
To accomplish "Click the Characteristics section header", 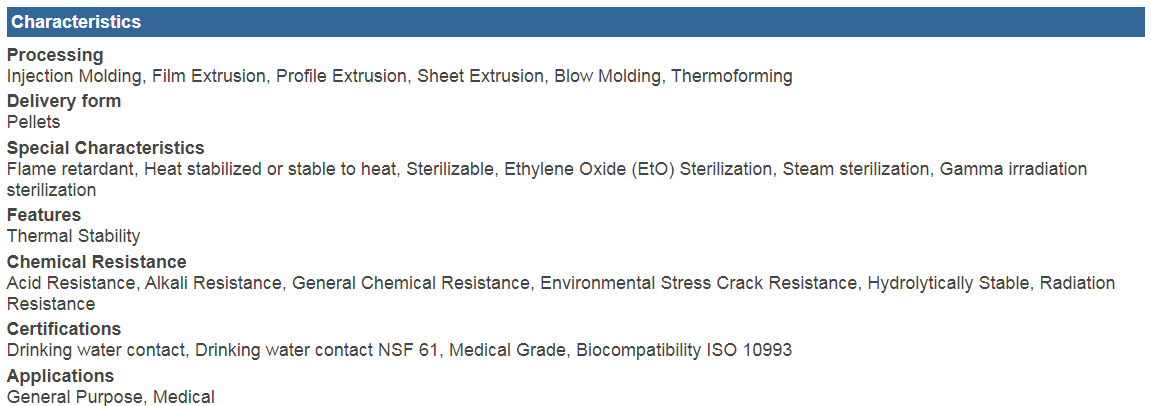I will 576,22.
